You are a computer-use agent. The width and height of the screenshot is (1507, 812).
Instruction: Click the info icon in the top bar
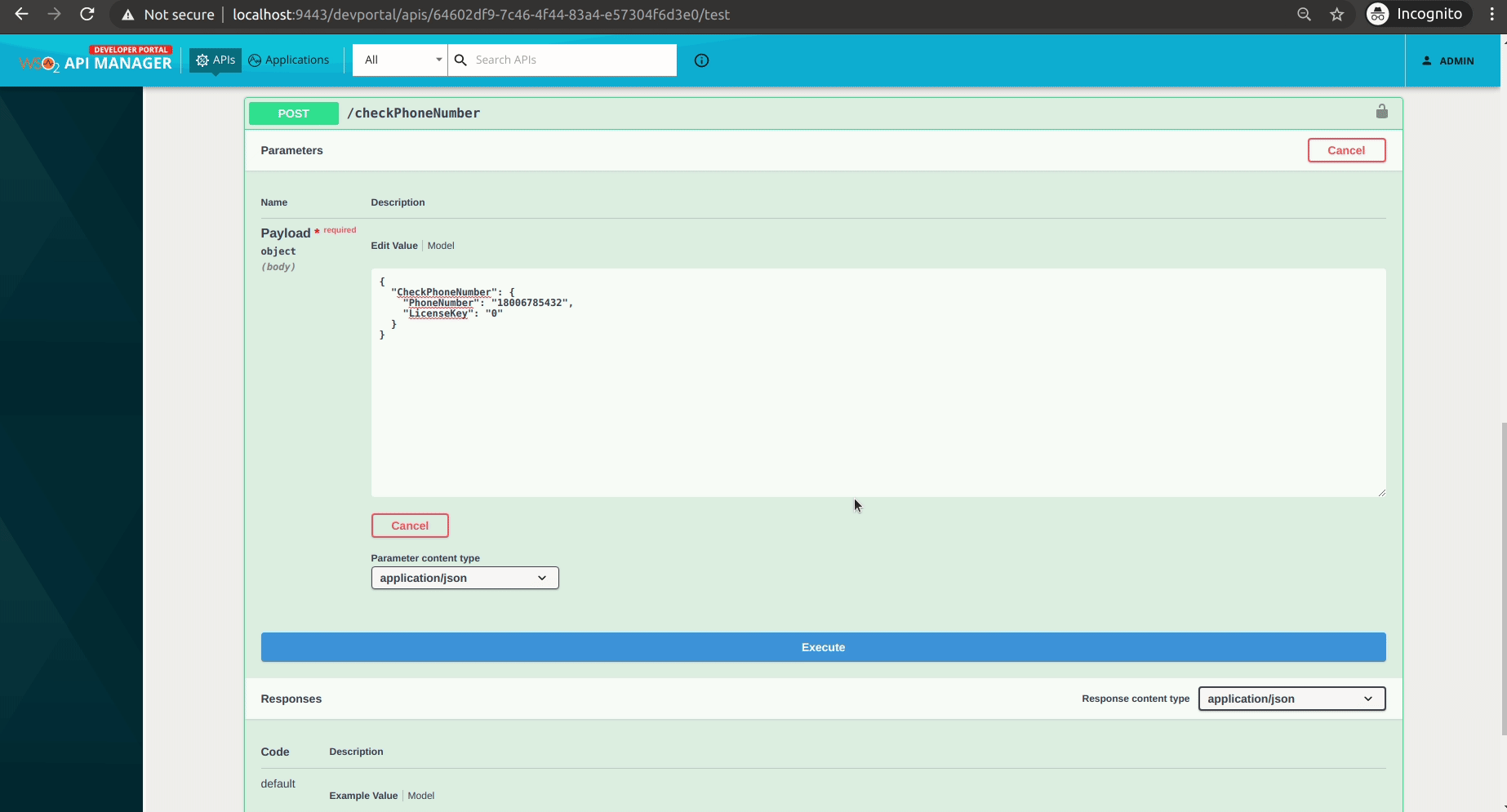[700, 60]
